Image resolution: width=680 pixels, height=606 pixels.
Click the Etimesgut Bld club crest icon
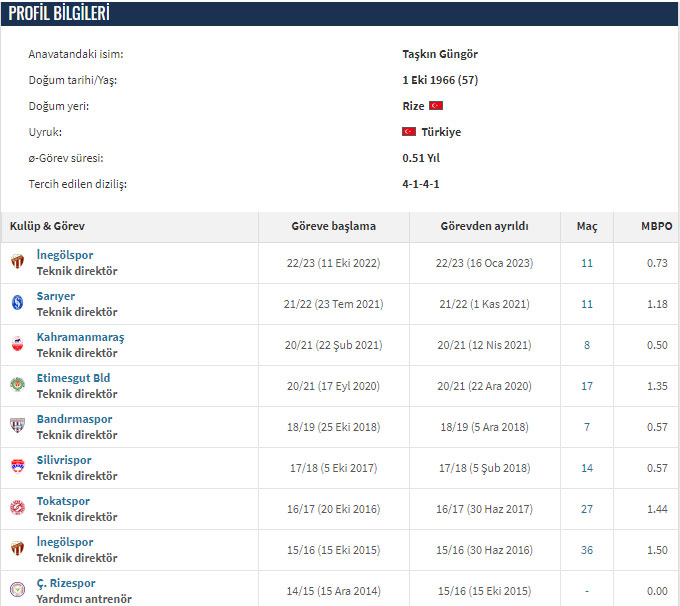coord(17,385)
